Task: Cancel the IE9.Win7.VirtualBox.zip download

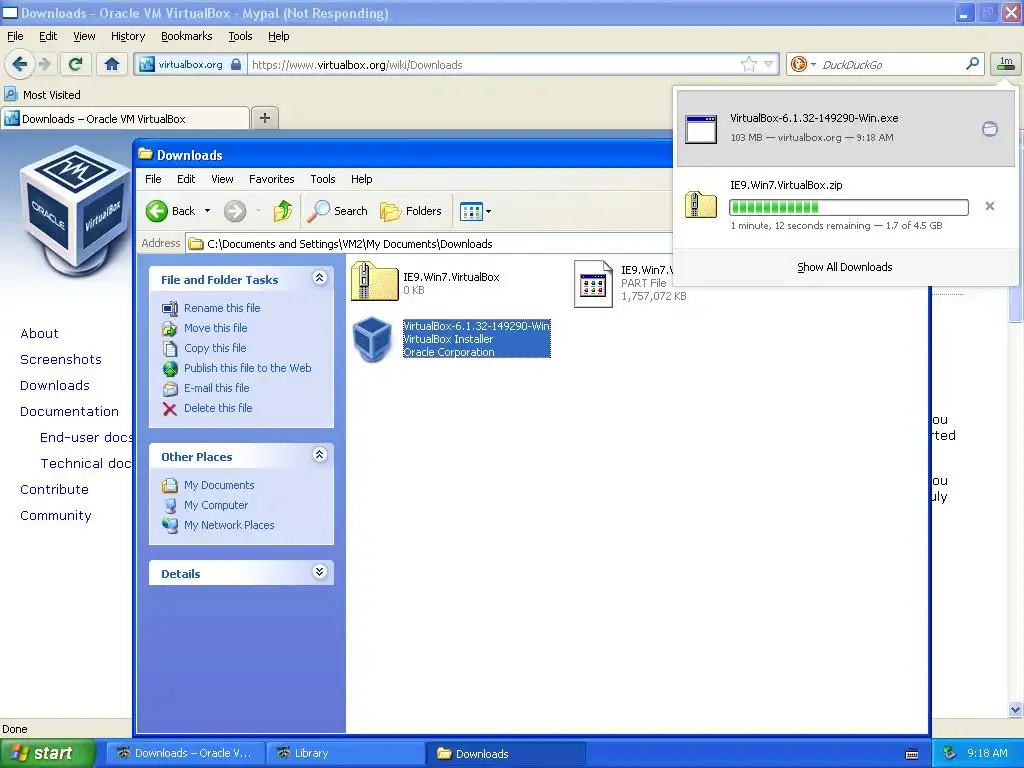Action: (x=989, y=206)
